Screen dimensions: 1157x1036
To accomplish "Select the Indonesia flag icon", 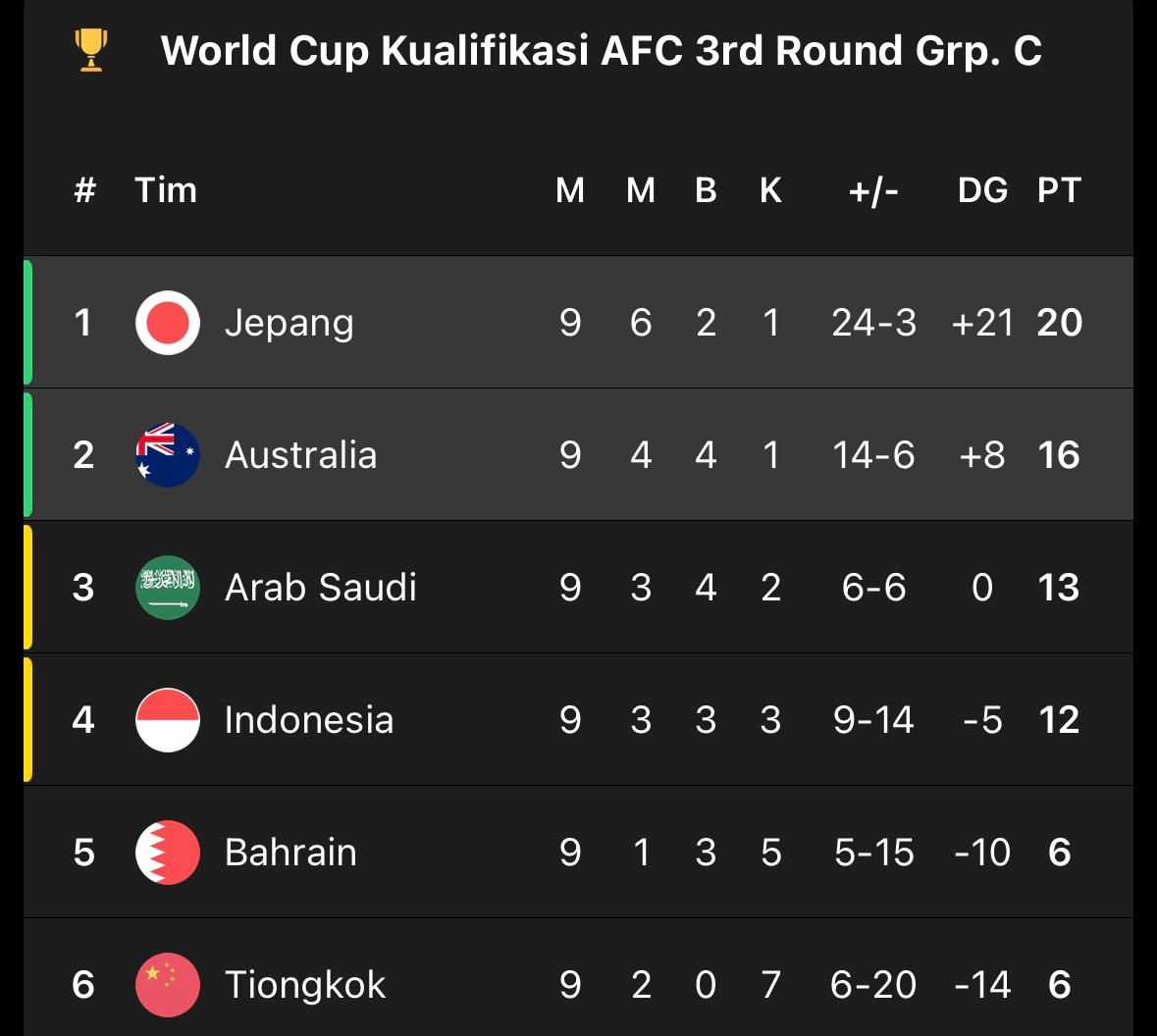I will tap(168, 719).
